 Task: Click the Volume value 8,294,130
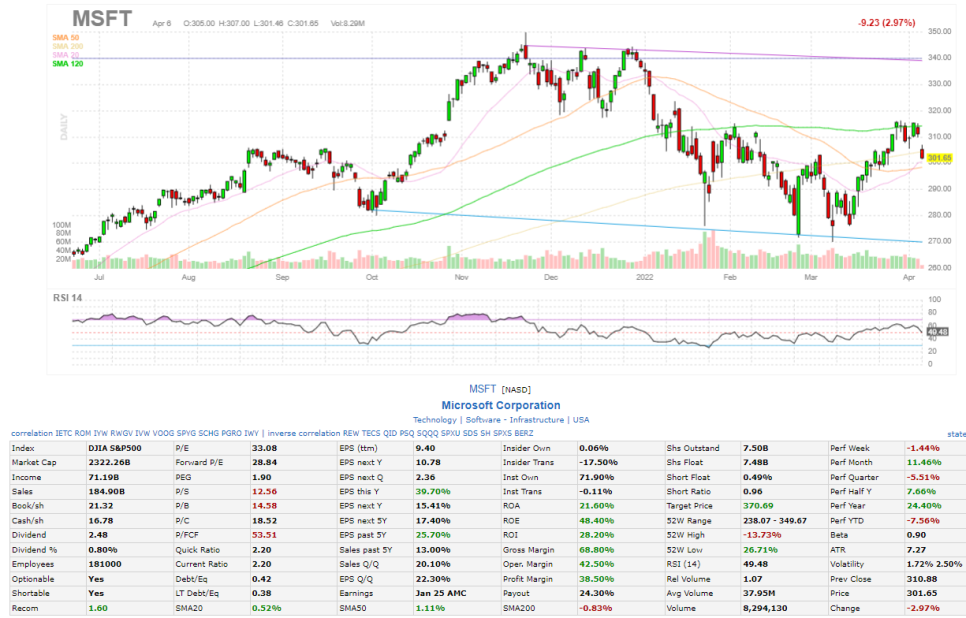point(765,608)
